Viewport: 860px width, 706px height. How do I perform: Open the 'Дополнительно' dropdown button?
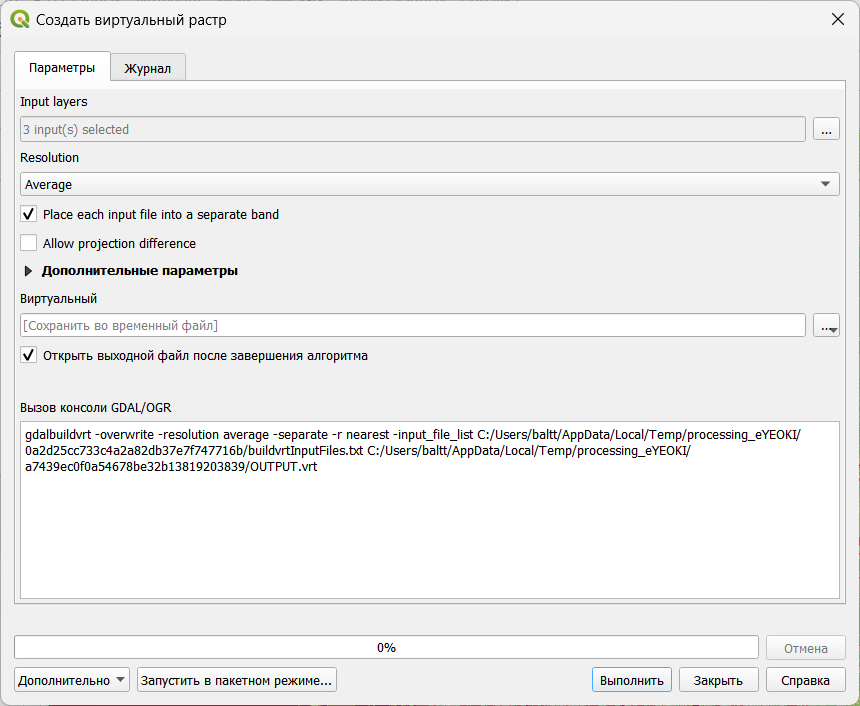tap(73, 680)
